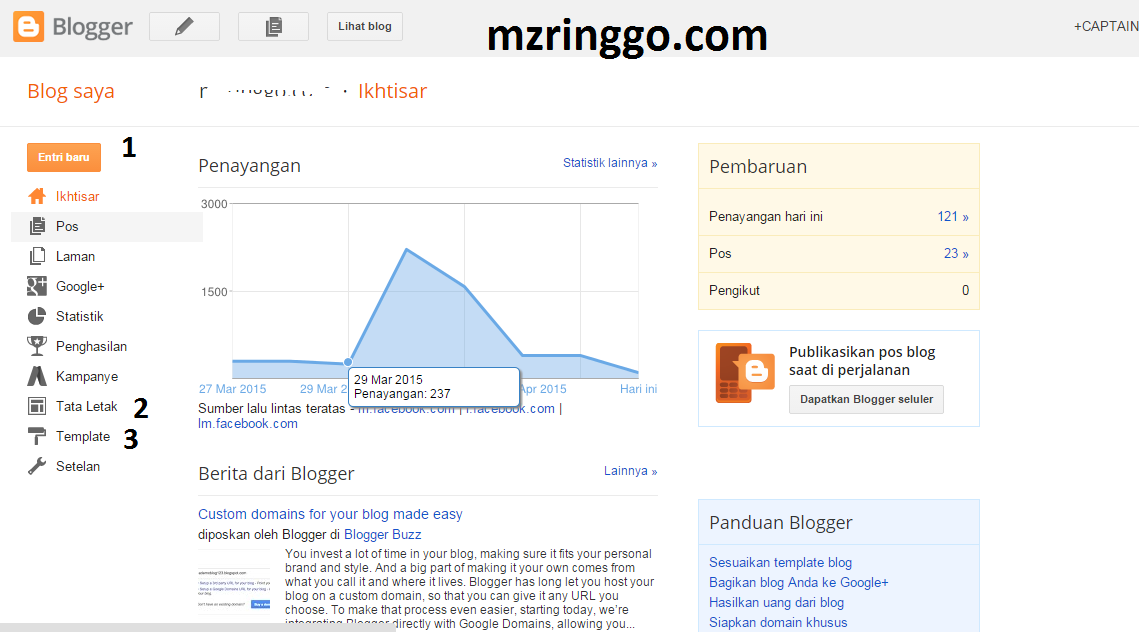Click the Dapatkan Blogger seluler button
The height and width of the screenshot is (632, 1139).
point(866,400)
